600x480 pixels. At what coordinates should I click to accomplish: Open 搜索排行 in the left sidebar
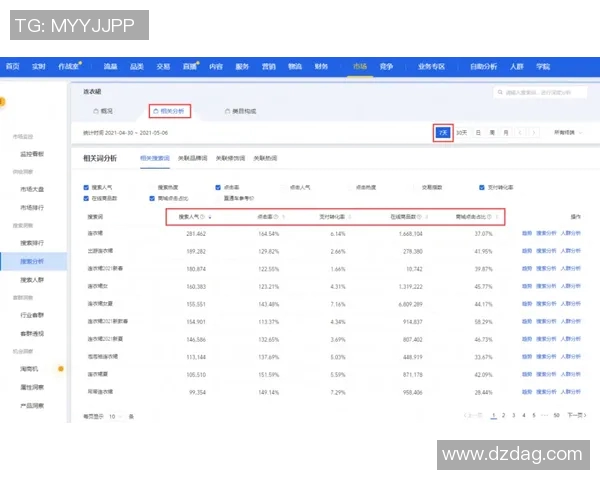32,242
